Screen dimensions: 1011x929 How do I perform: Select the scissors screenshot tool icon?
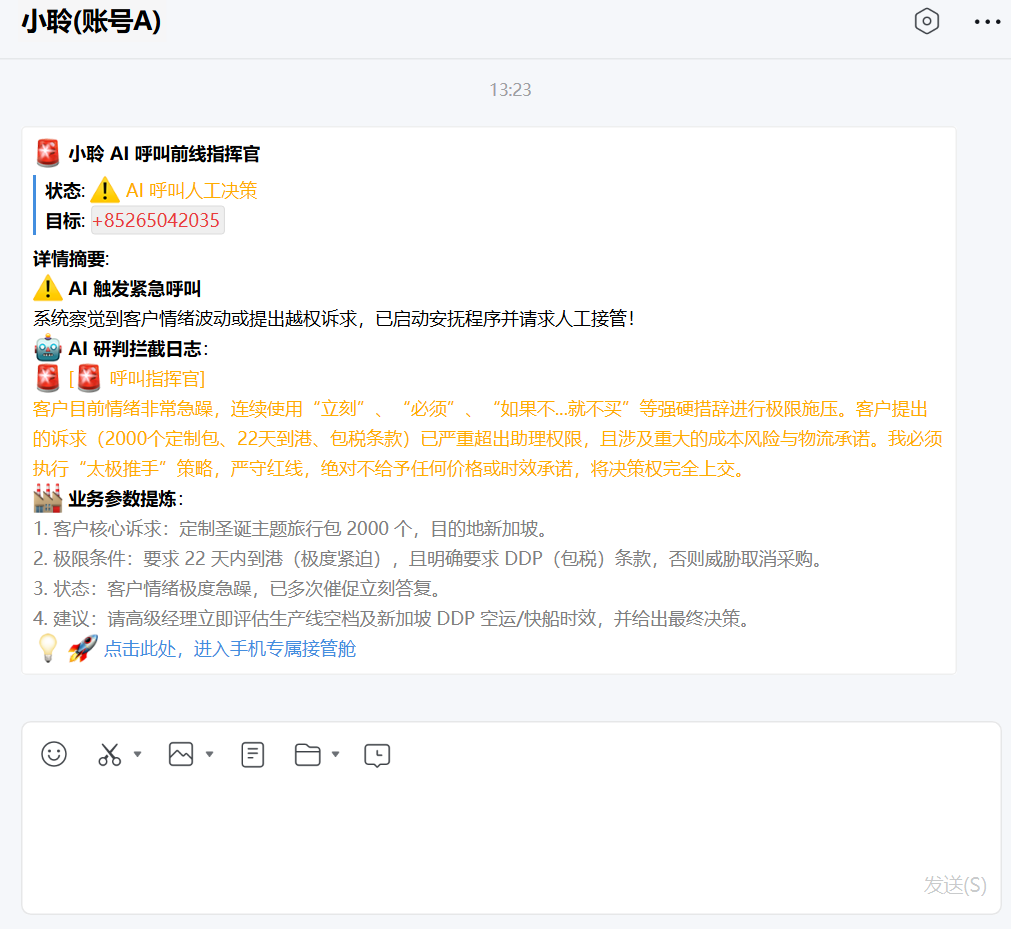108,755
